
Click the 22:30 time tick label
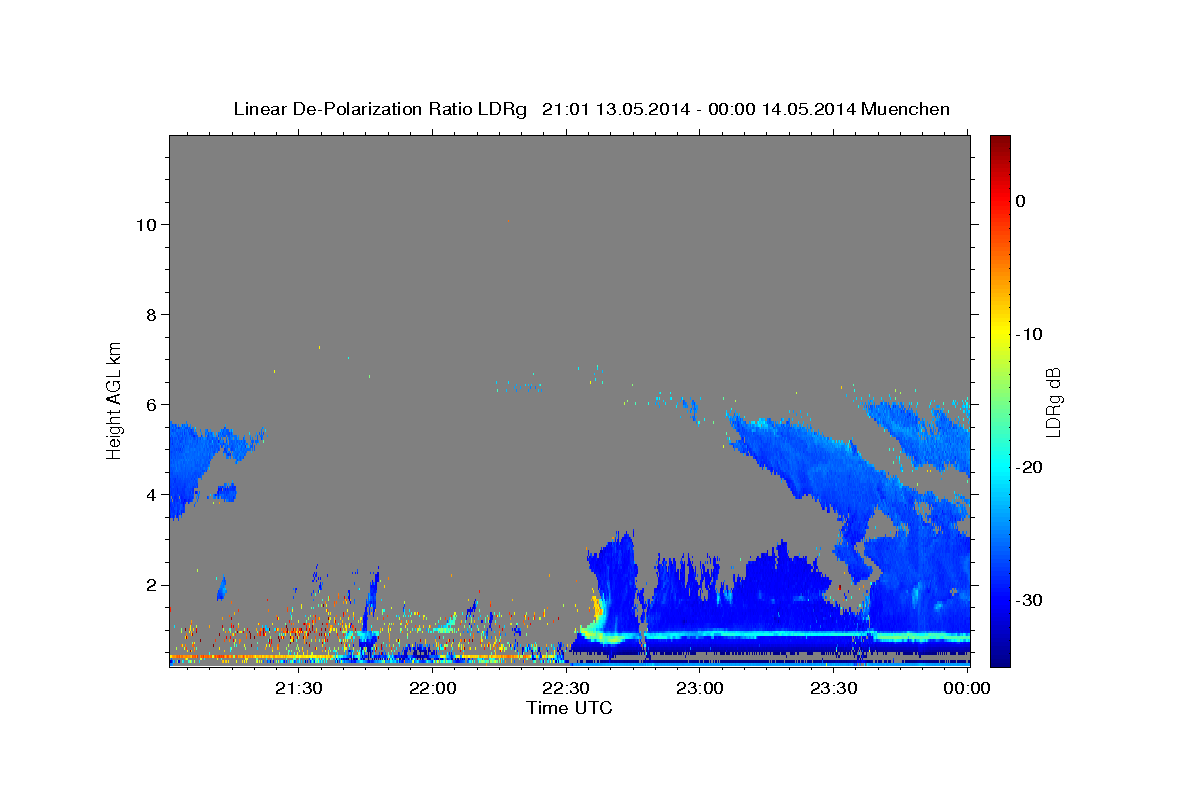(566, 688)
